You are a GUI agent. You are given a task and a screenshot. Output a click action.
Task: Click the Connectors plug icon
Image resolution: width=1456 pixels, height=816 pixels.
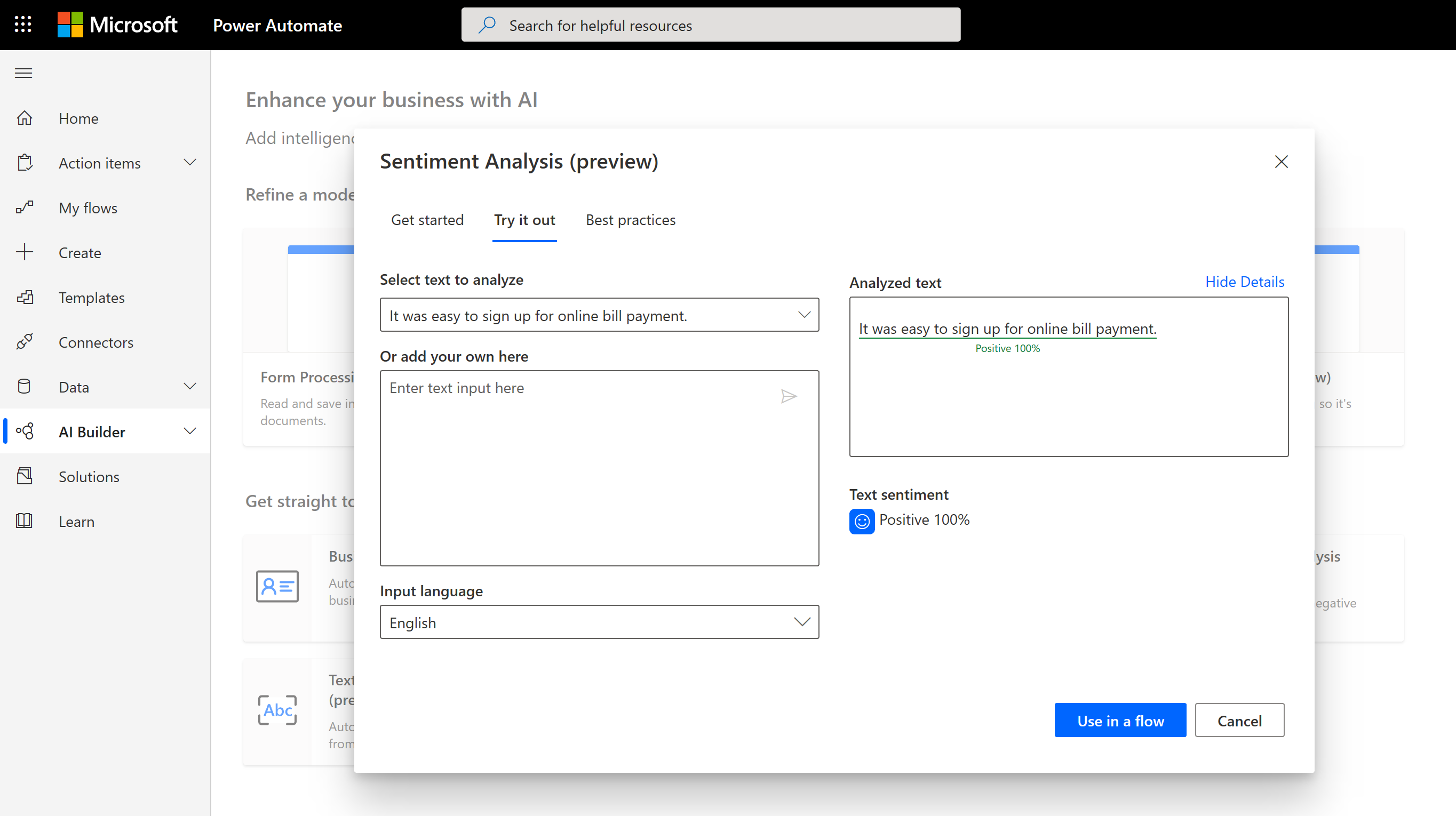25,342
